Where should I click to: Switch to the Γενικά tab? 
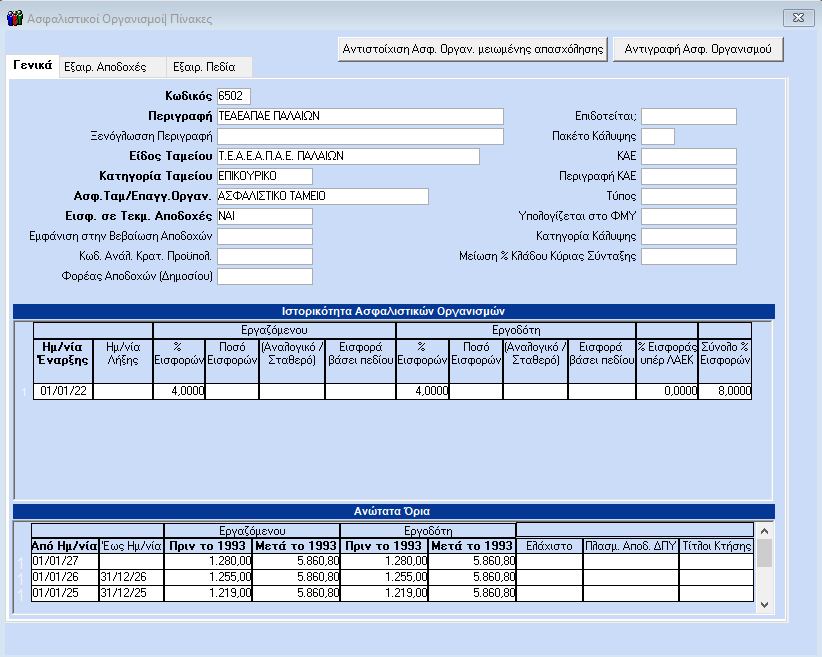point(33,66)
